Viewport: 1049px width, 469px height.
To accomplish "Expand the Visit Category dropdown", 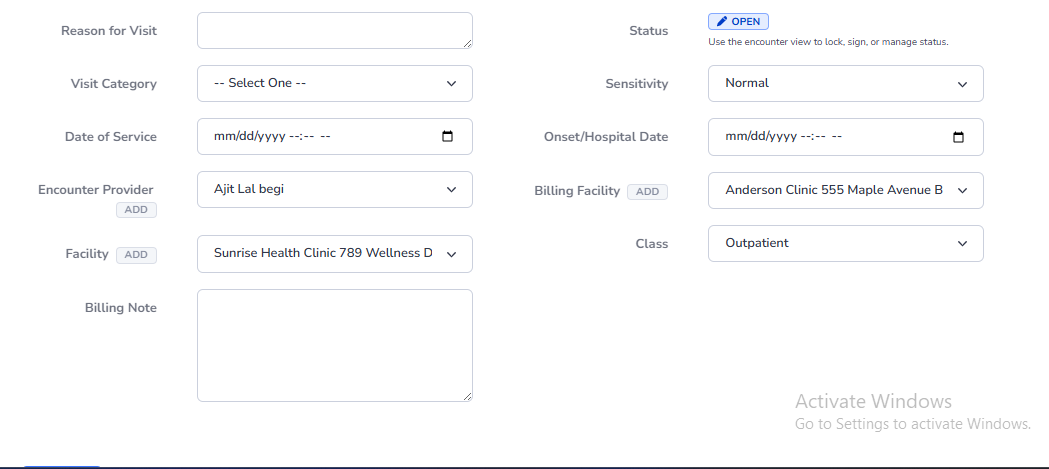I will point(335,84).
